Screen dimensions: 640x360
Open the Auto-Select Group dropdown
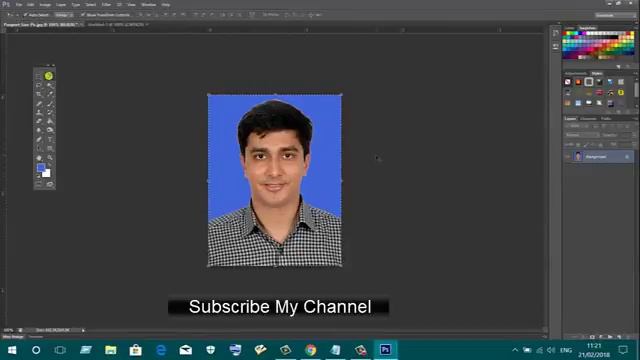[x=64, y=15]
